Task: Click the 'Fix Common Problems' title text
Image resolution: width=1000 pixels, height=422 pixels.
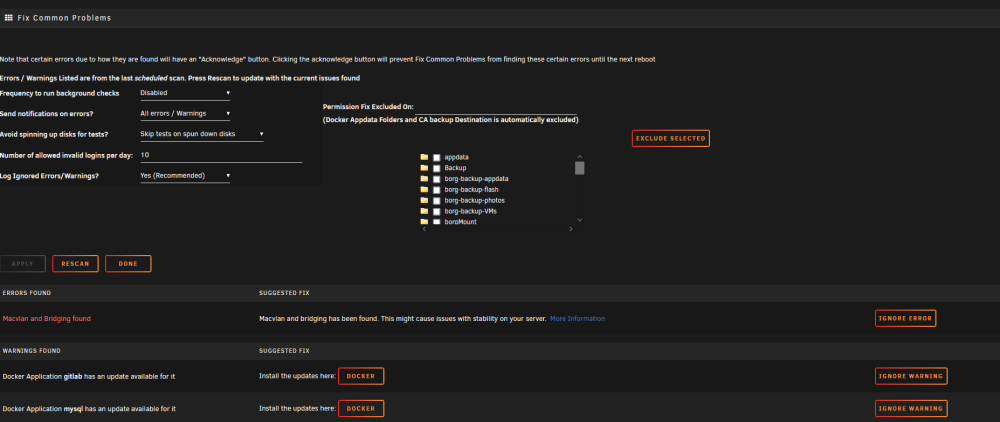Action: coord(64,18)
